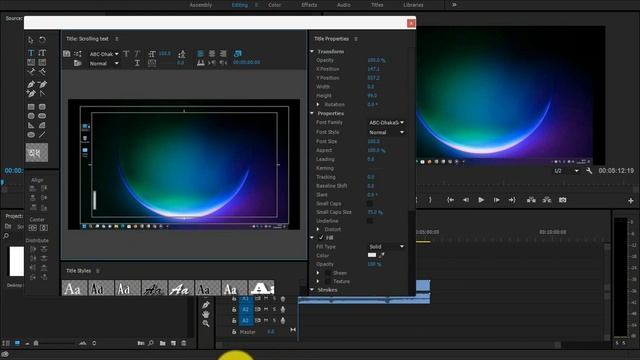Open the Title Properties panel menu
The height and width of the screenshot is (360, 640).
(356, 39)
